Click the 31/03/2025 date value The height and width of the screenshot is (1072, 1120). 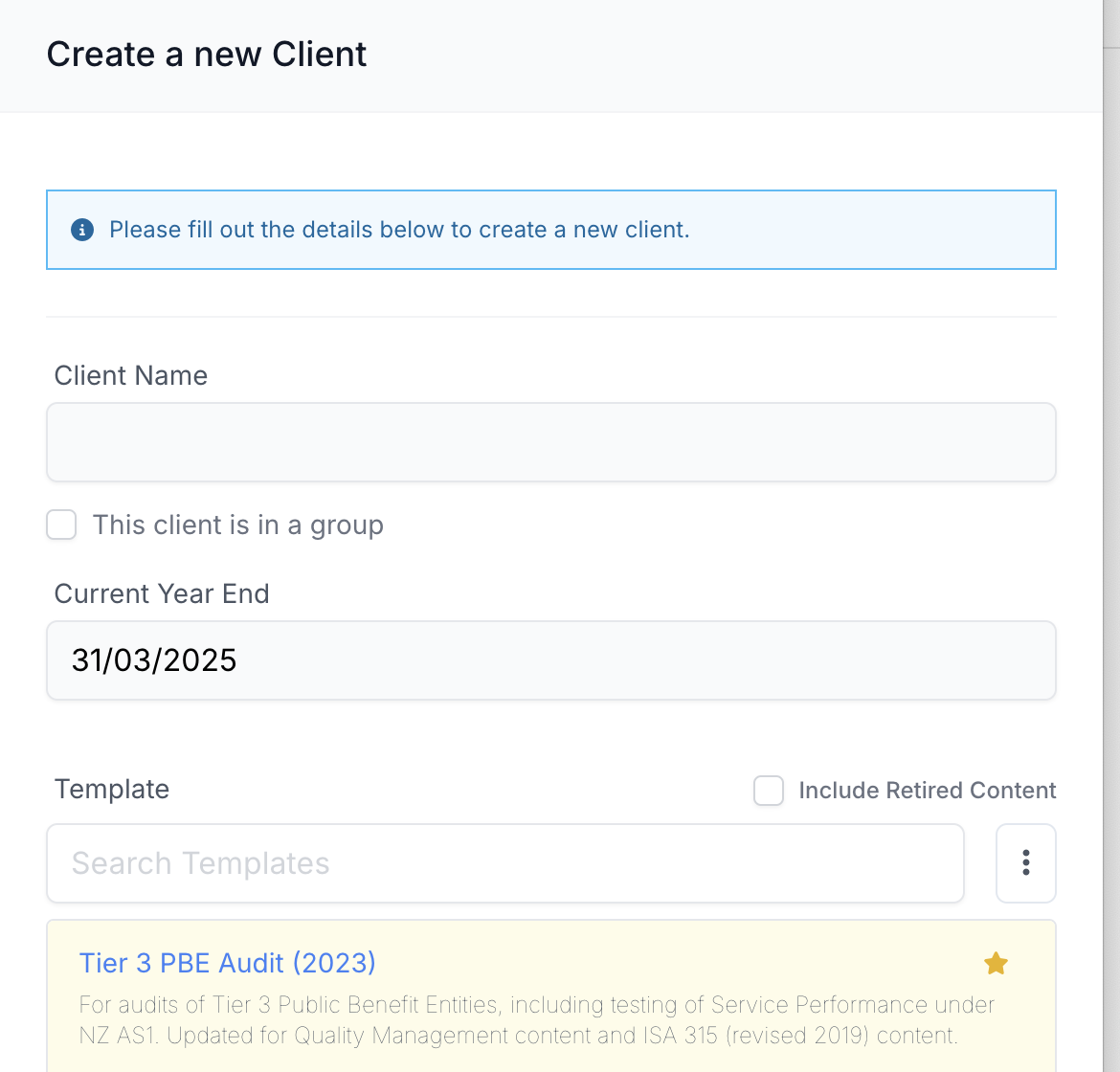click(153, 660)
